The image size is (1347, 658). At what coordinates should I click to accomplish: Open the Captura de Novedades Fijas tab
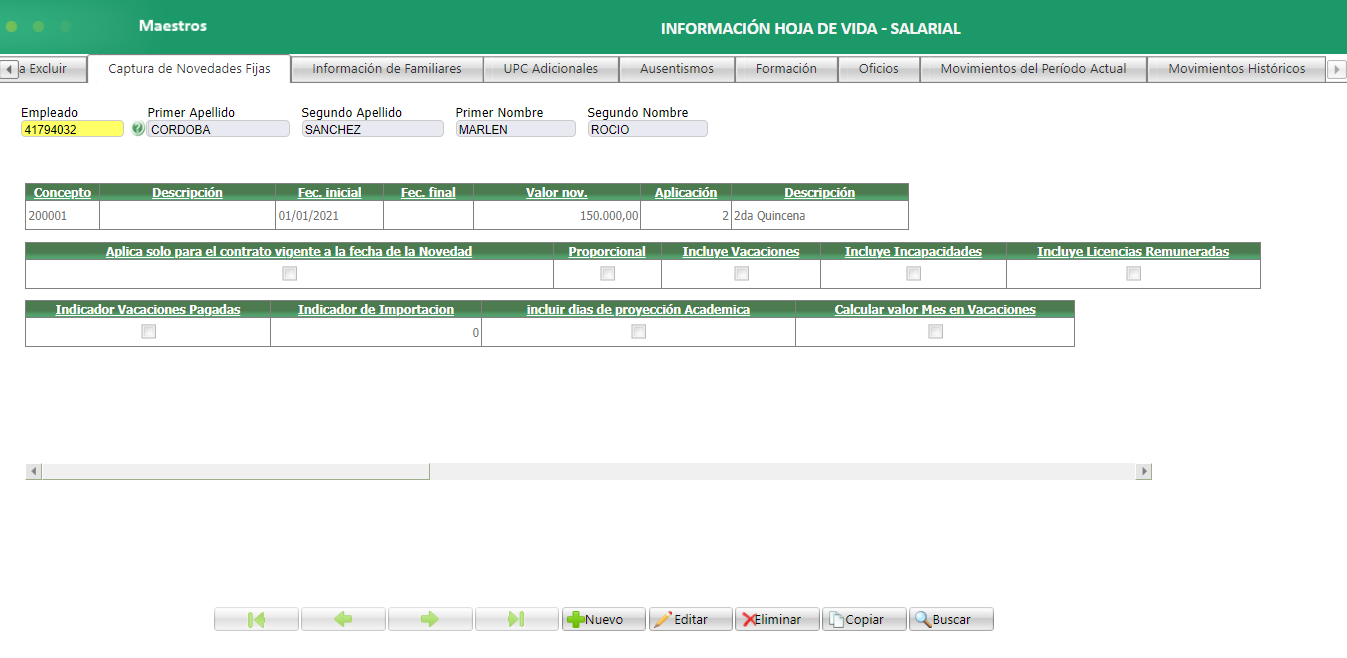tap(189, 69)
